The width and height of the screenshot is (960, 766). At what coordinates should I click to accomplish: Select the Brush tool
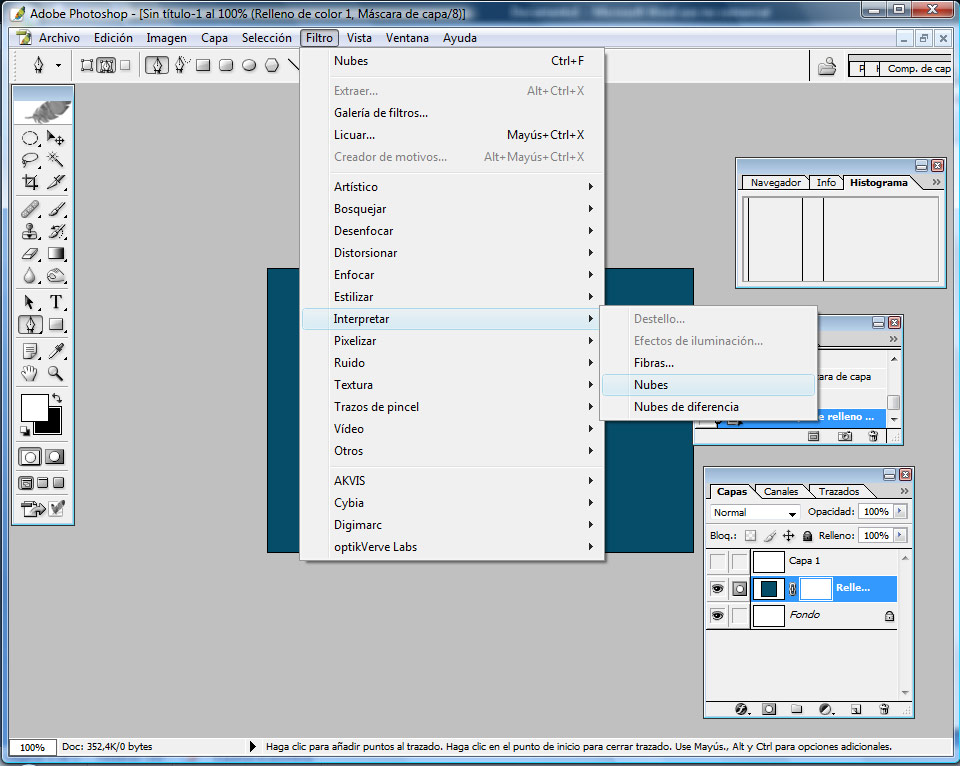[x=56, y=209]
